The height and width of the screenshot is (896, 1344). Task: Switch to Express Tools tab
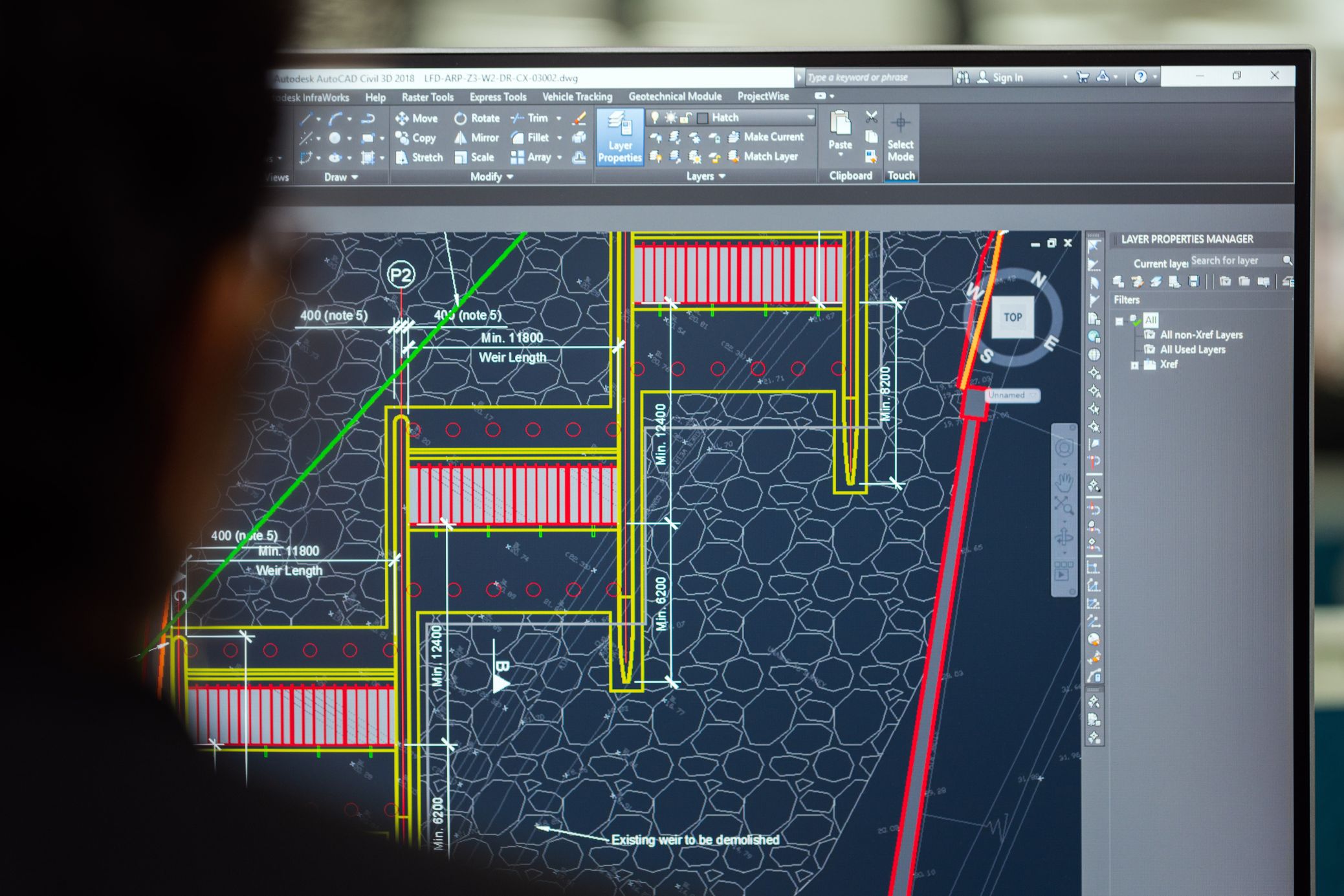click(x=498, y=97)
